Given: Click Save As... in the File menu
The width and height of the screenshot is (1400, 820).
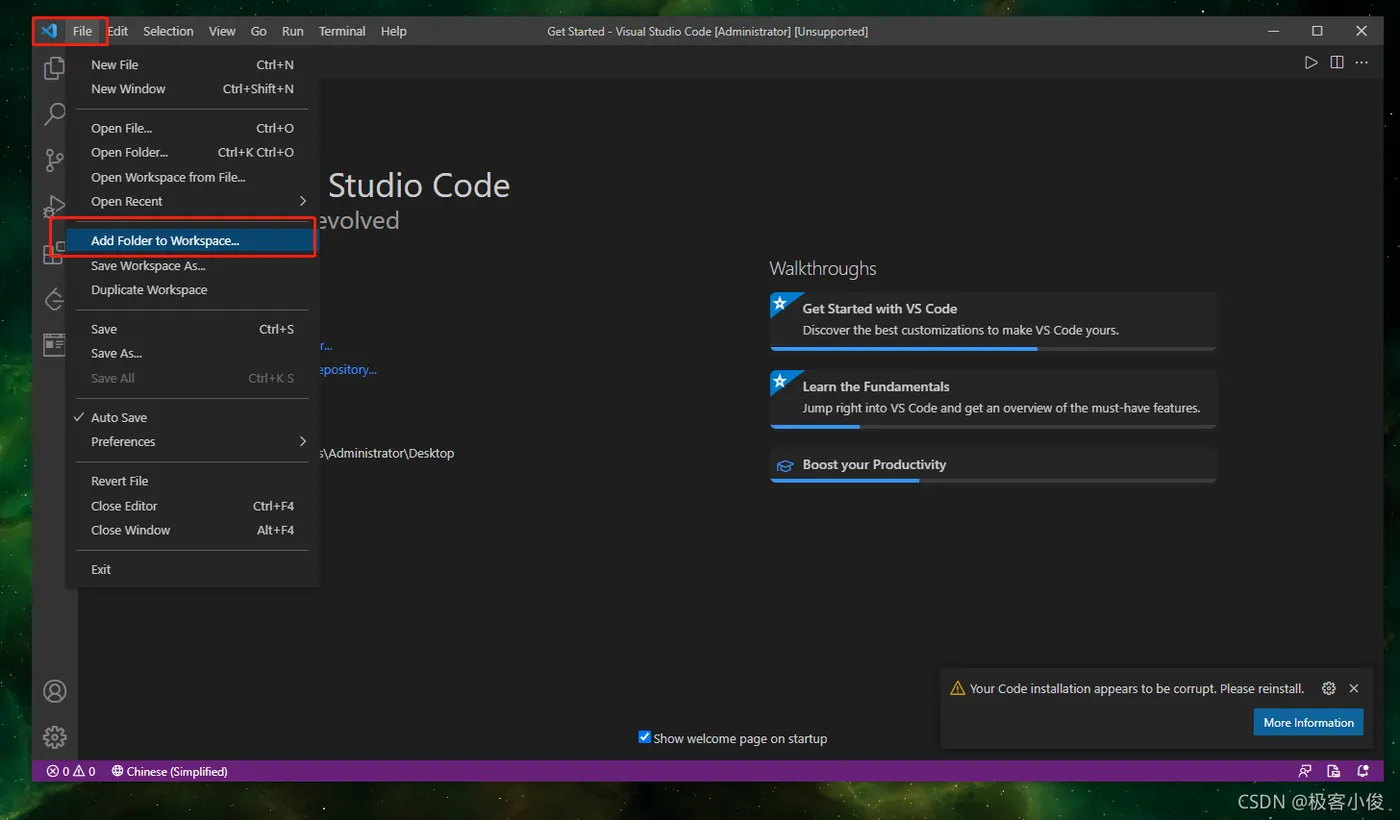Looking at the screenshot, I should pyautogui.click(x=193, y=353).
